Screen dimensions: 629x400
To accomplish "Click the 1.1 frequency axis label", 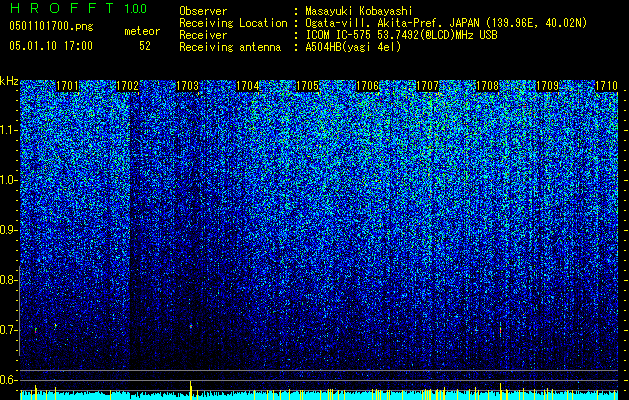I will pyautogui.click(x=9, y=130).
